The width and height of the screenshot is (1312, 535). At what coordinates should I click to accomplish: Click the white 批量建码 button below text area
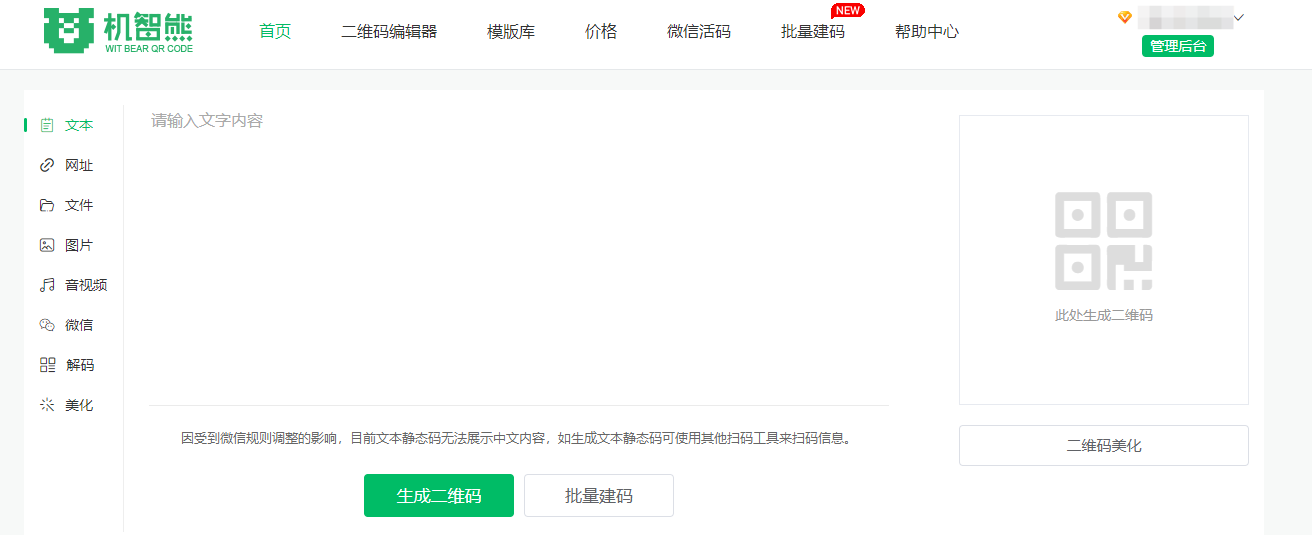tap(598, 496)
